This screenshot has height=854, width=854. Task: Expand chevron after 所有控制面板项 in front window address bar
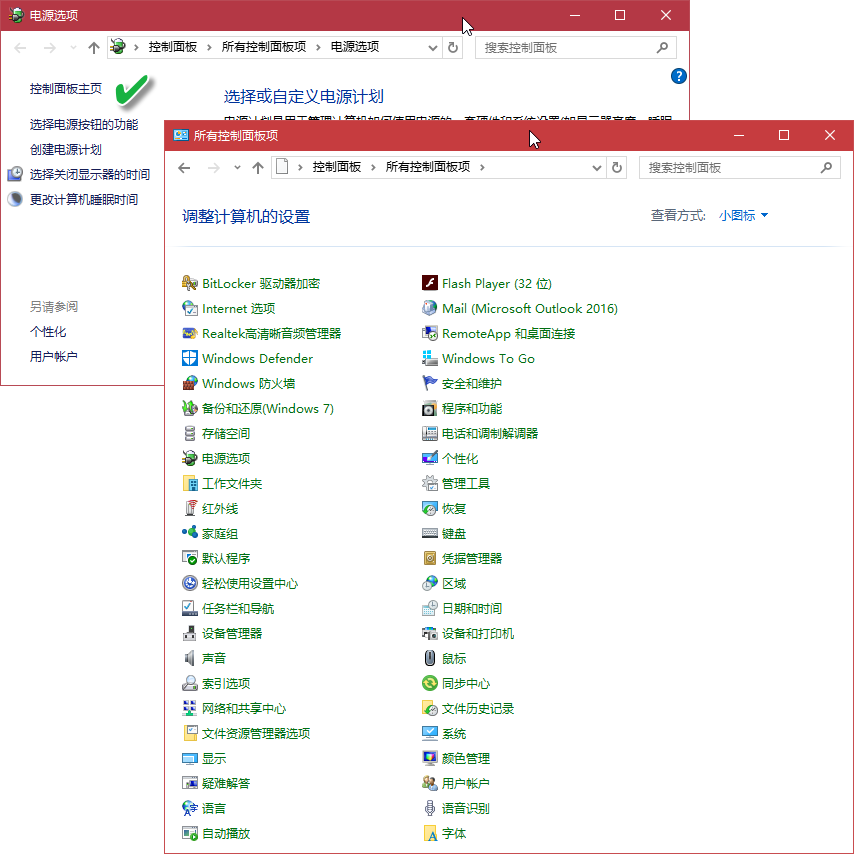[x=482, y=168]
